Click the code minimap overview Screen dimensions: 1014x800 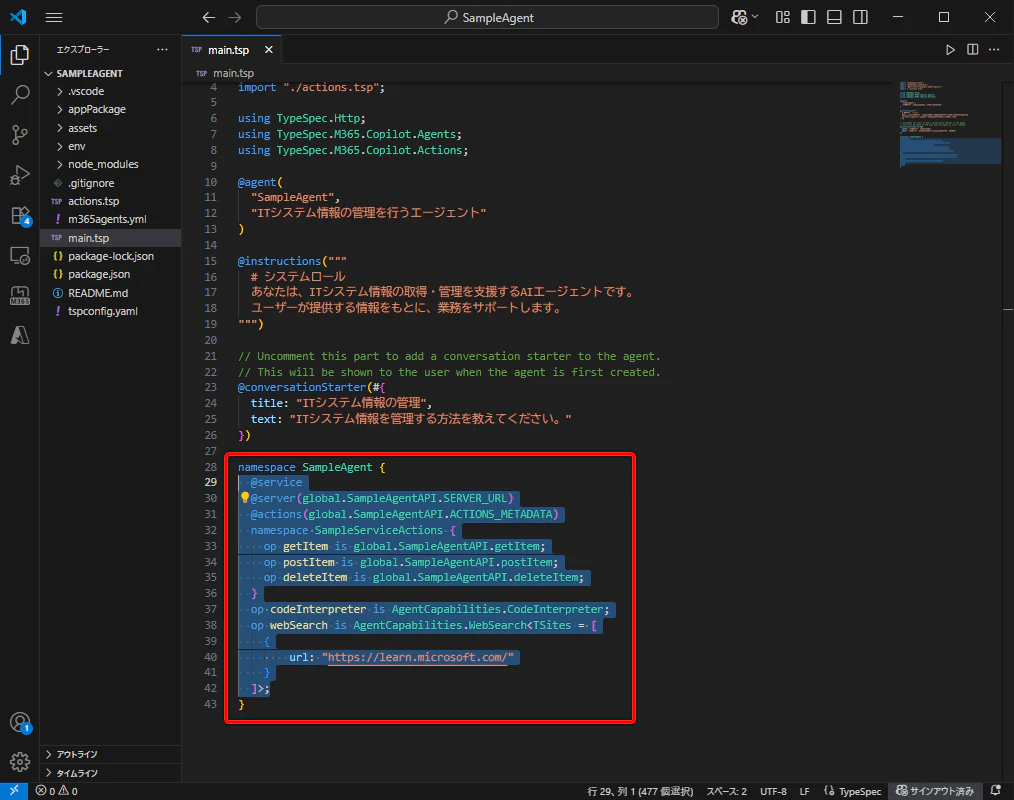(949, 123)
